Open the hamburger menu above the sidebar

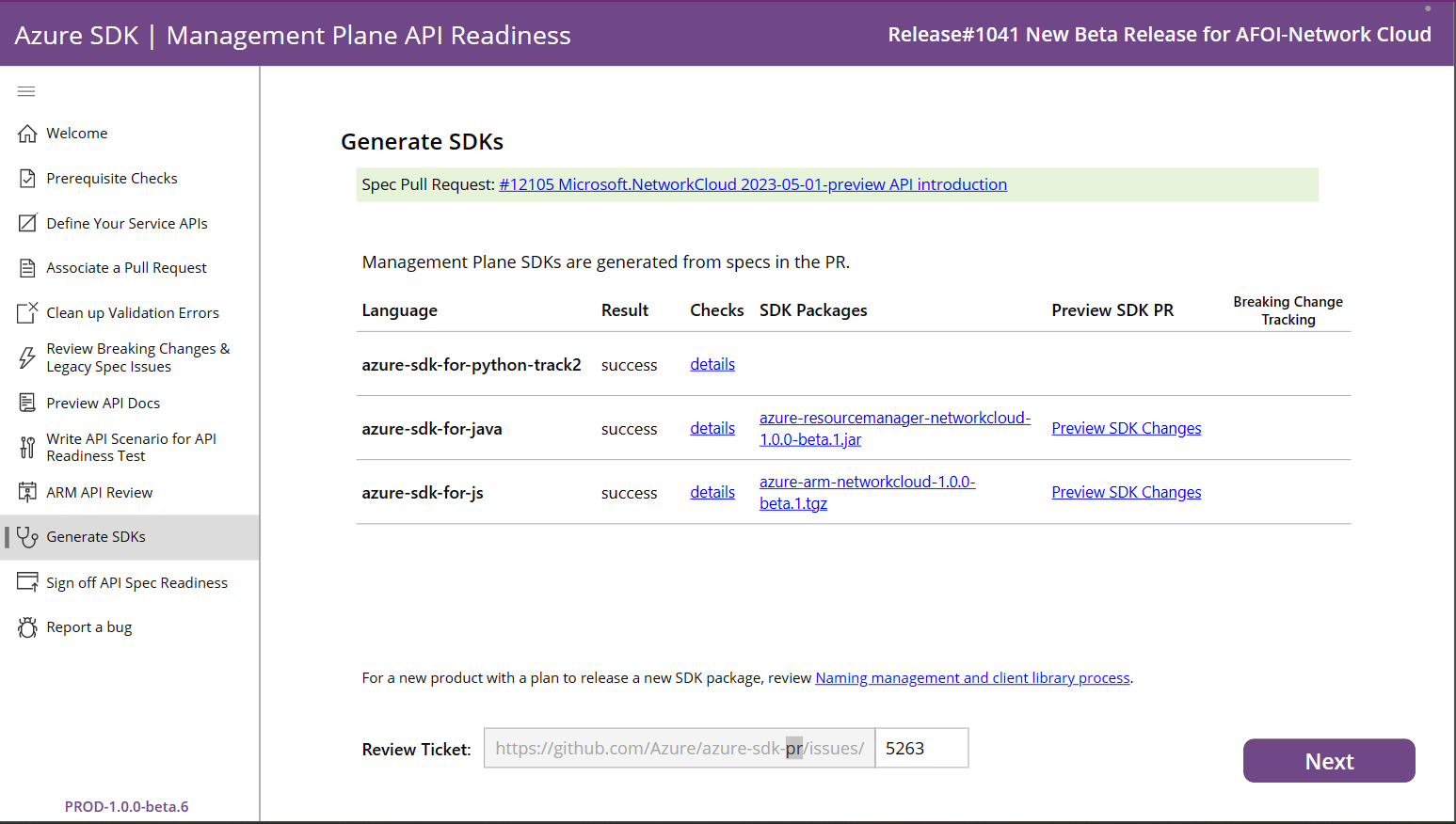[x=25, y=91]
